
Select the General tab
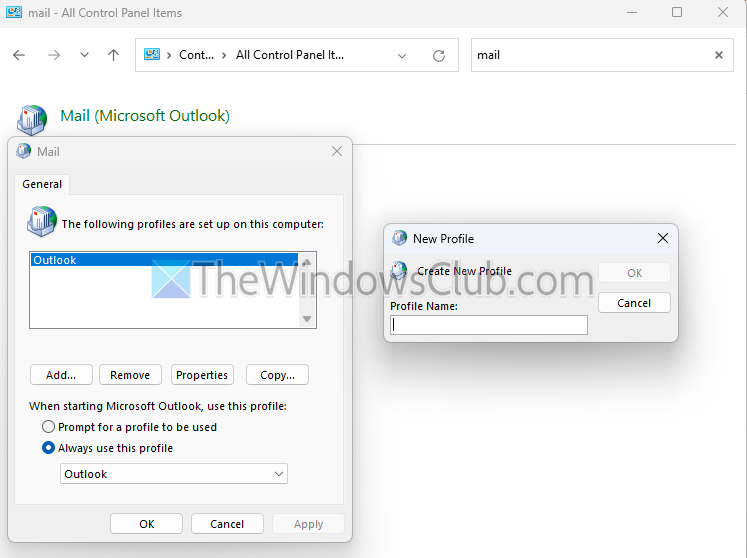[42, 184]
